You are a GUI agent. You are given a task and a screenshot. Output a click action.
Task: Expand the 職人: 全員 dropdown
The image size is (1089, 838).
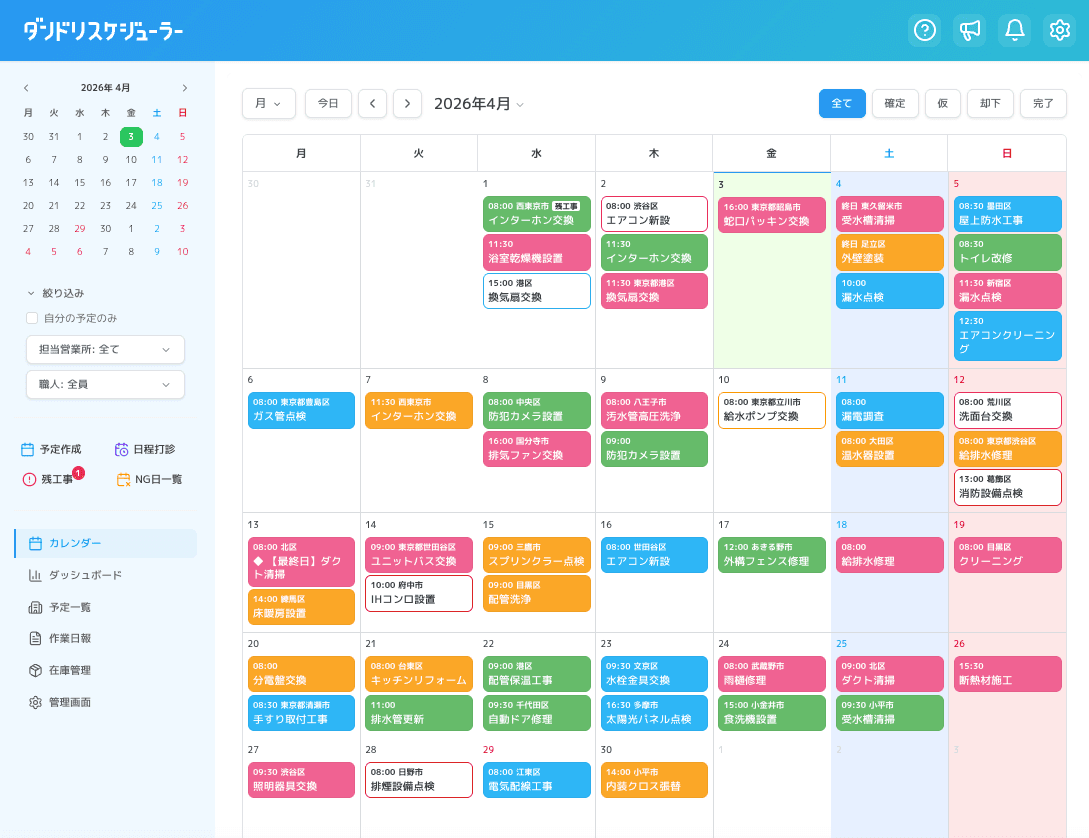coord(105,384)
